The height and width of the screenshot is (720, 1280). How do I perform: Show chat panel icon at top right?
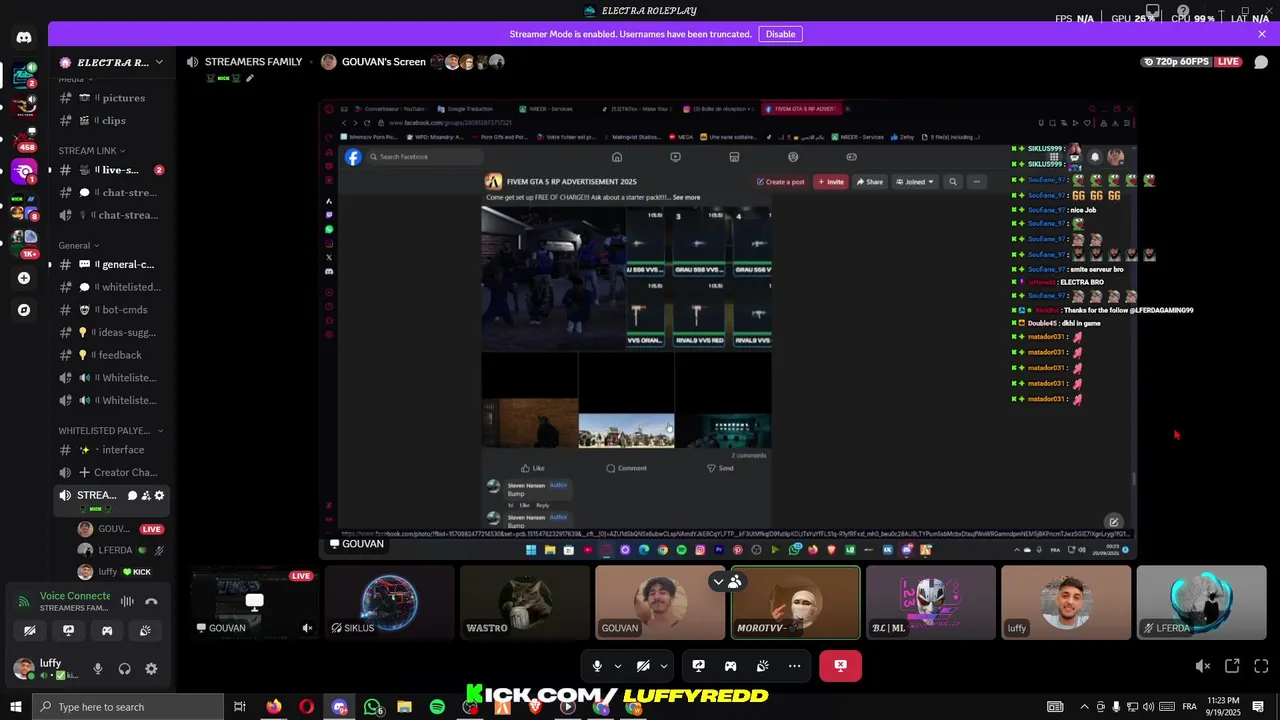[1261, 62]
